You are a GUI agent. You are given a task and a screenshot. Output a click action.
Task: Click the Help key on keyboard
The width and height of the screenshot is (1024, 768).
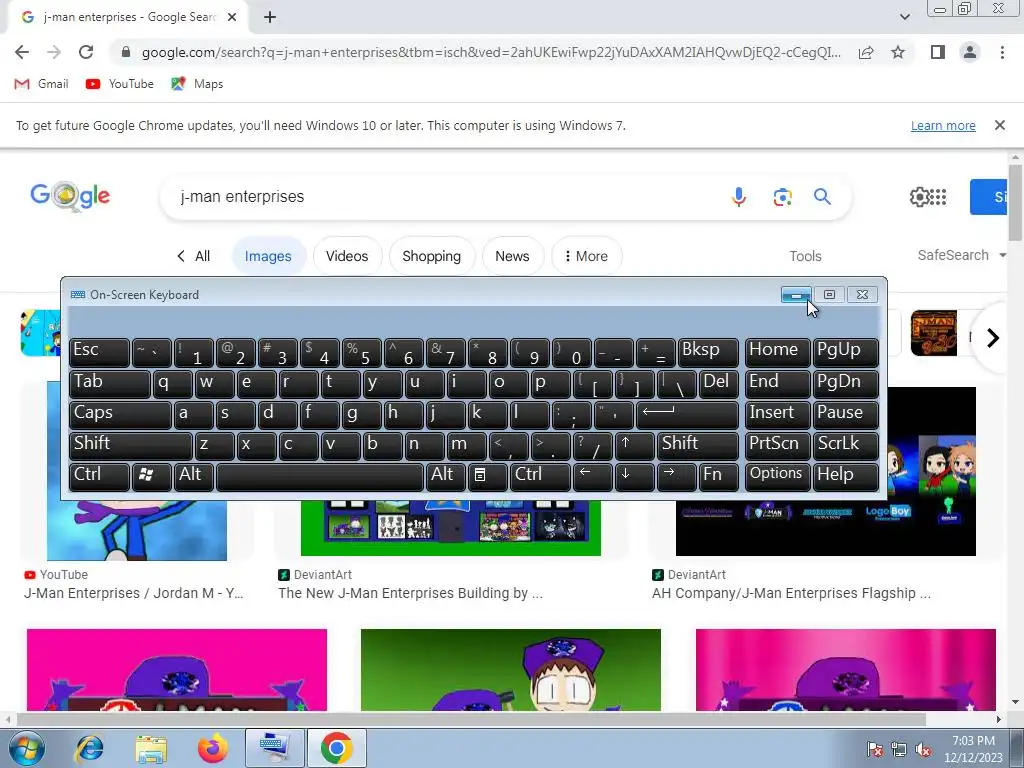(846, 476)
